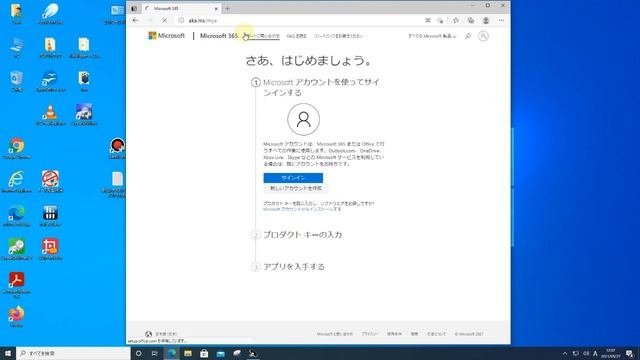Click the Microsoft アカウントからインストール link

pos(302,209)
